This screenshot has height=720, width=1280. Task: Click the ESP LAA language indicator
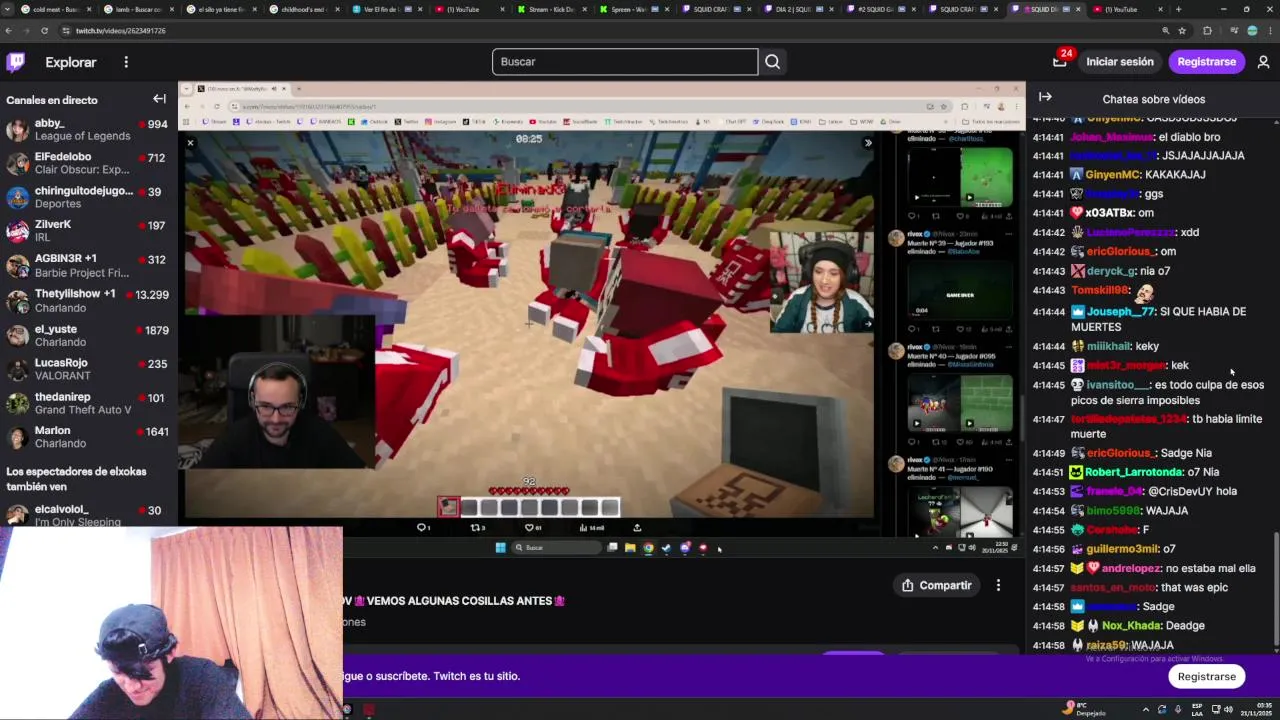(1196, 709)
